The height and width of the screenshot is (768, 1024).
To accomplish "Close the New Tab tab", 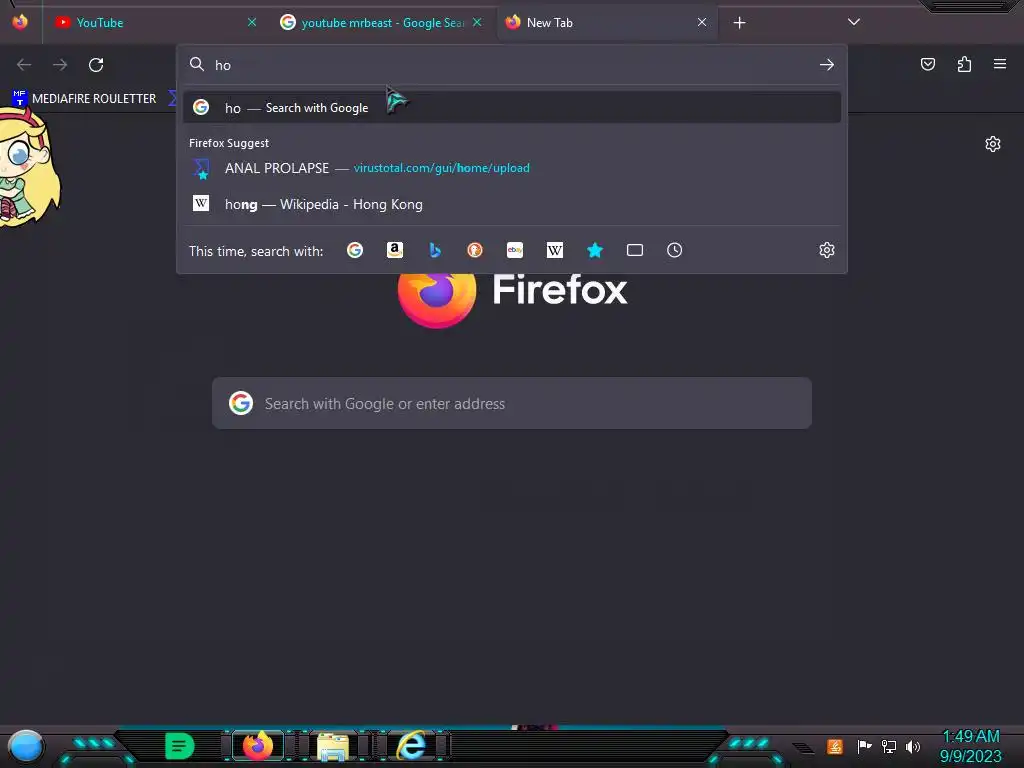I will click(702, 22).
